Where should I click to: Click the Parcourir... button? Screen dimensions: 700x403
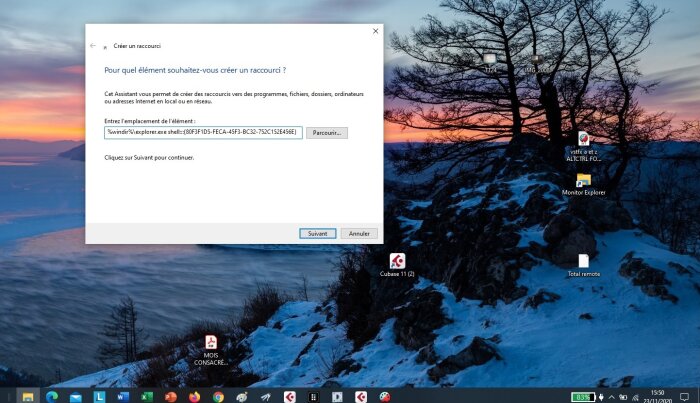[x=327, y=133]
